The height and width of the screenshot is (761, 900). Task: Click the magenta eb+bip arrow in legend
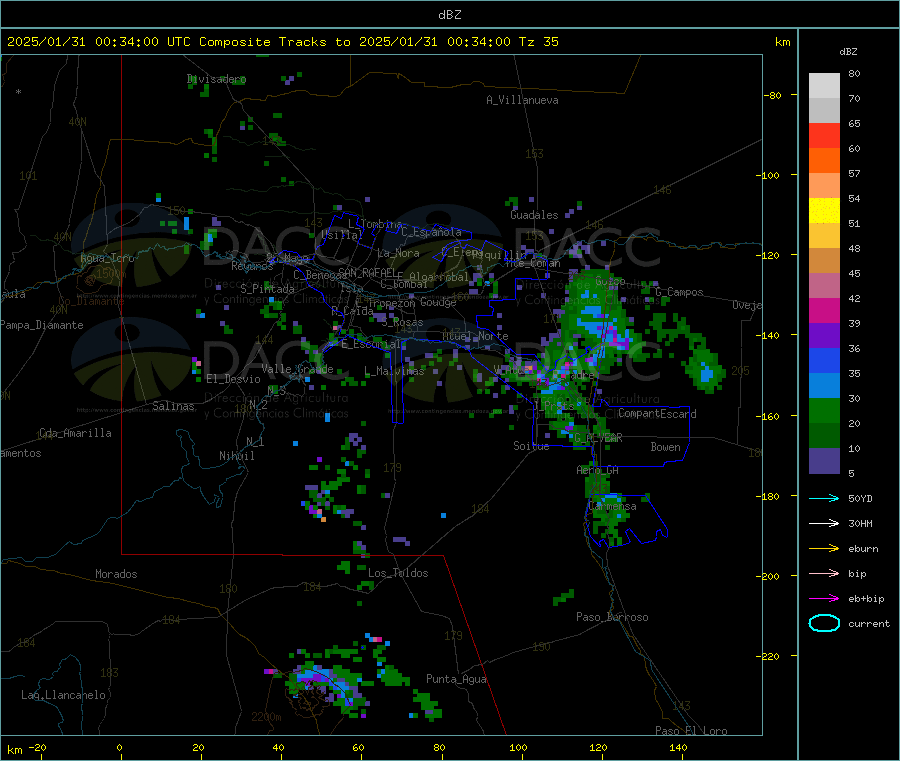(x=824, y=599)
